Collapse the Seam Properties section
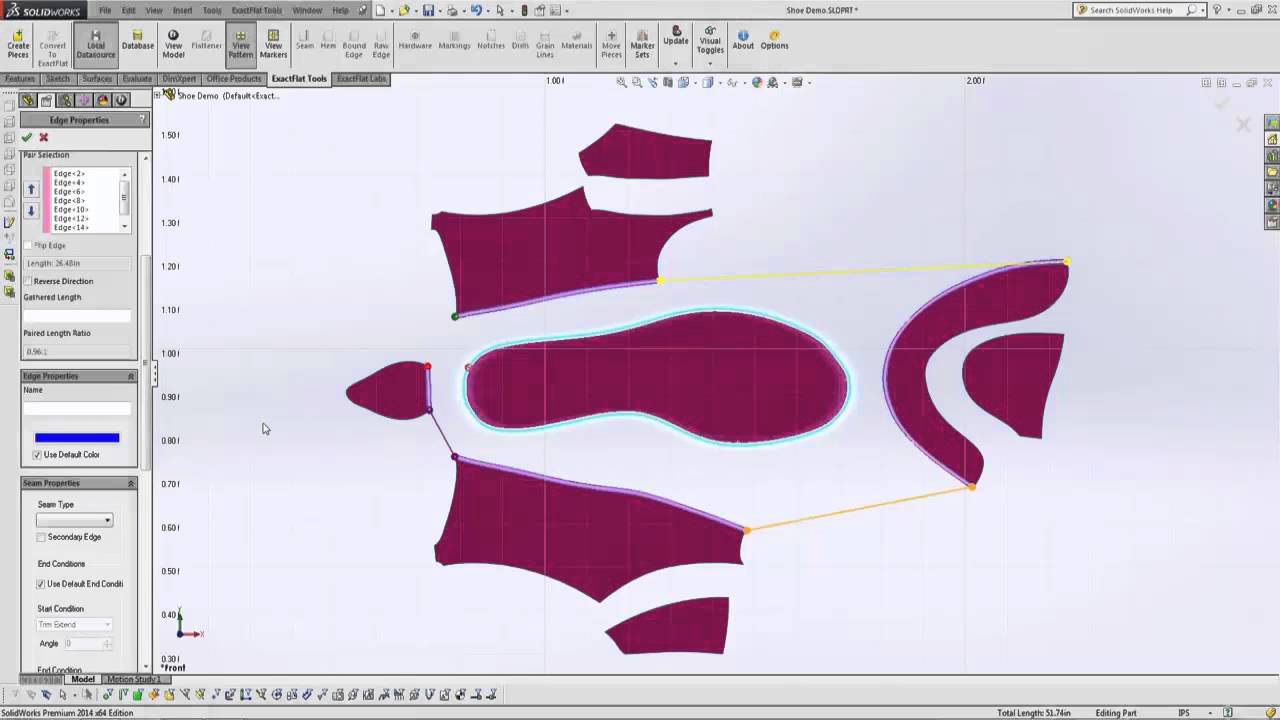1280x720 pixels. (130, 483)
